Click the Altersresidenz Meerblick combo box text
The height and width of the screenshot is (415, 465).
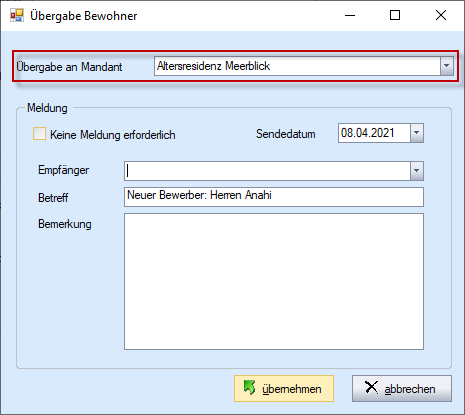click(x=213, y=66)
